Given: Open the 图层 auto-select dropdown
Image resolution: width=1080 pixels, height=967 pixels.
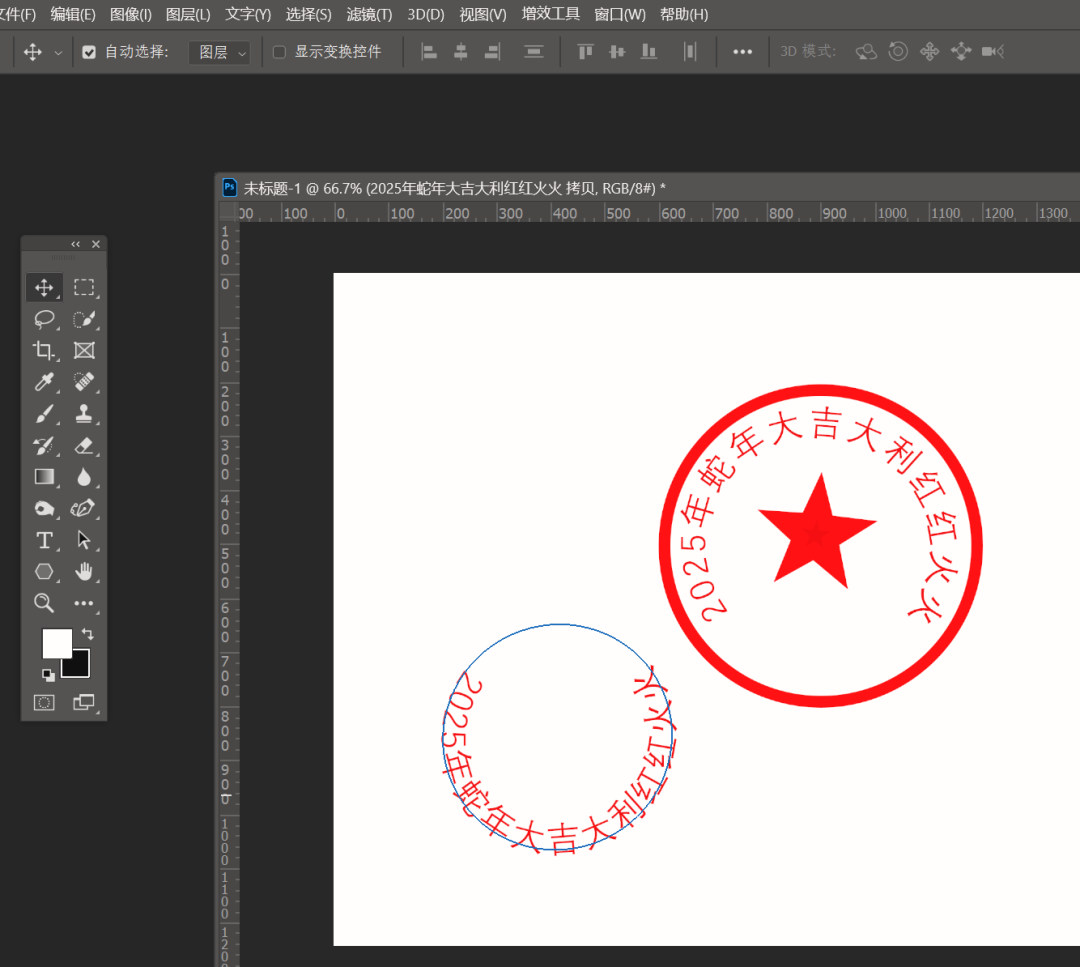Looking at the screenshot, I should click(x=220, y=52).
